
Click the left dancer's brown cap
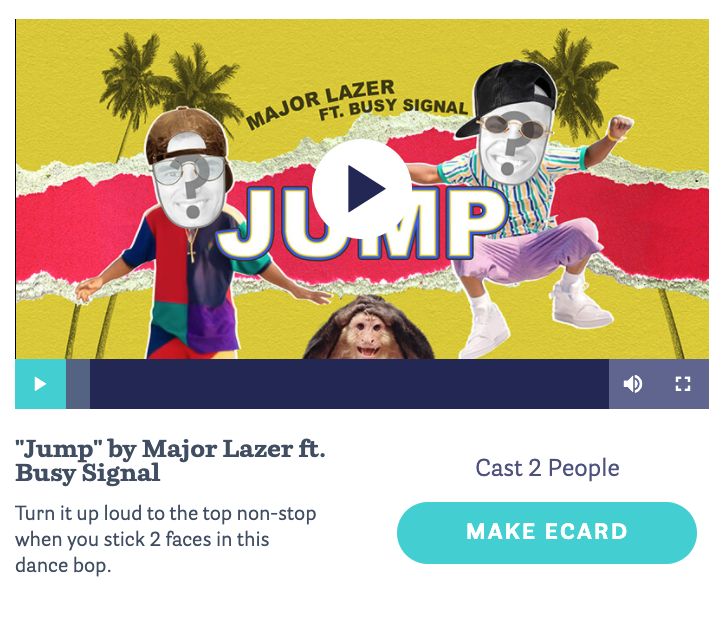point(187,138)
